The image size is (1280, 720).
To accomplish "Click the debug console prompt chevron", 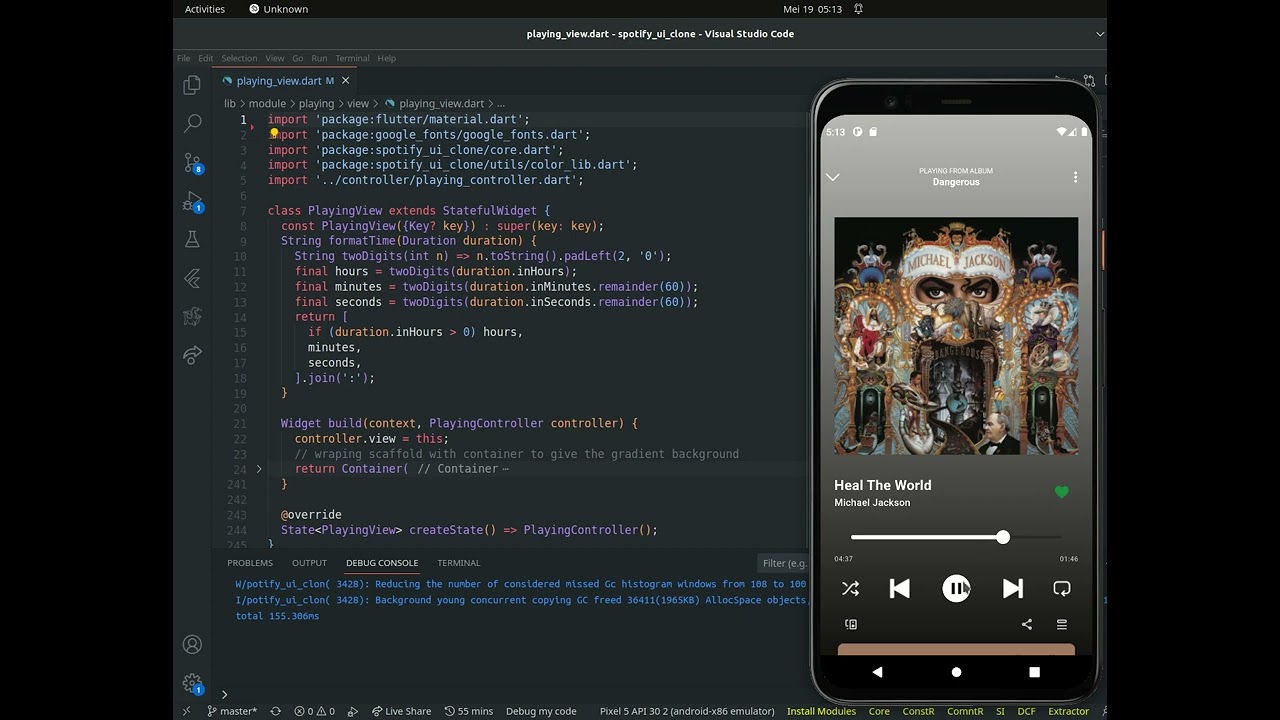I will click(x=224, y=694).
